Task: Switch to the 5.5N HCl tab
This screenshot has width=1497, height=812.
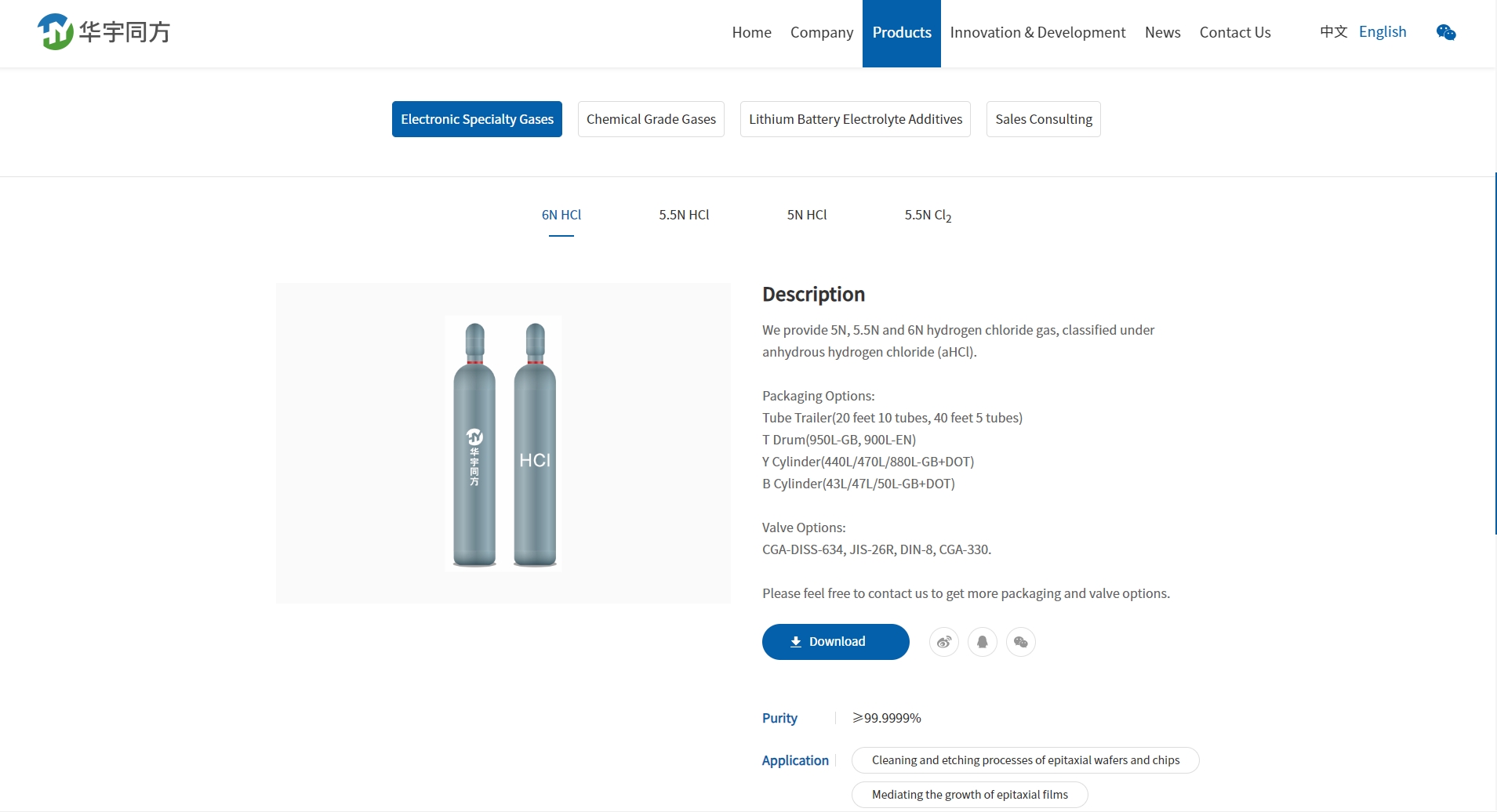Action: (683, 215)
